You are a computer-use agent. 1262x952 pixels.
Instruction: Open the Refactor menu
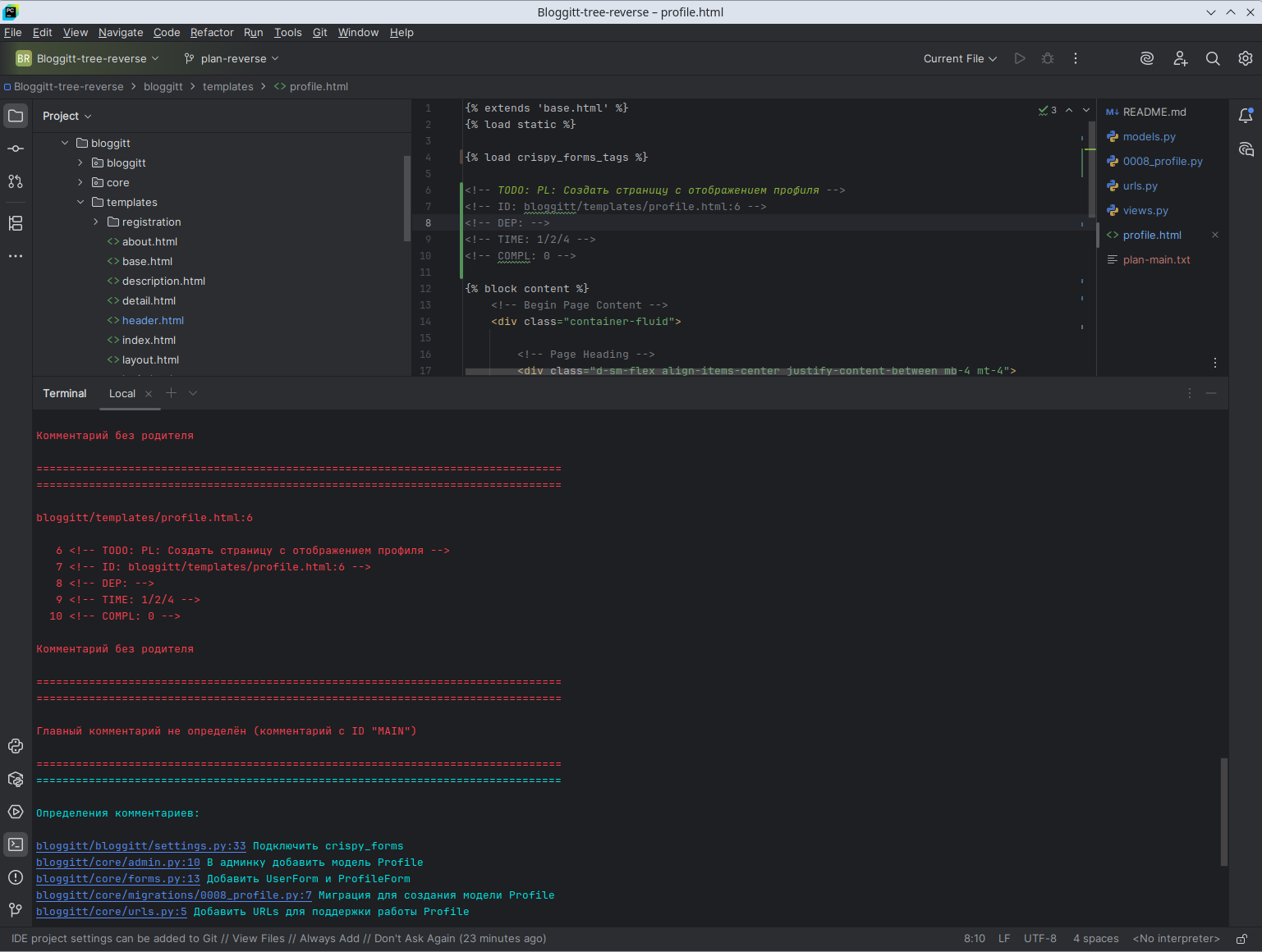212,32
